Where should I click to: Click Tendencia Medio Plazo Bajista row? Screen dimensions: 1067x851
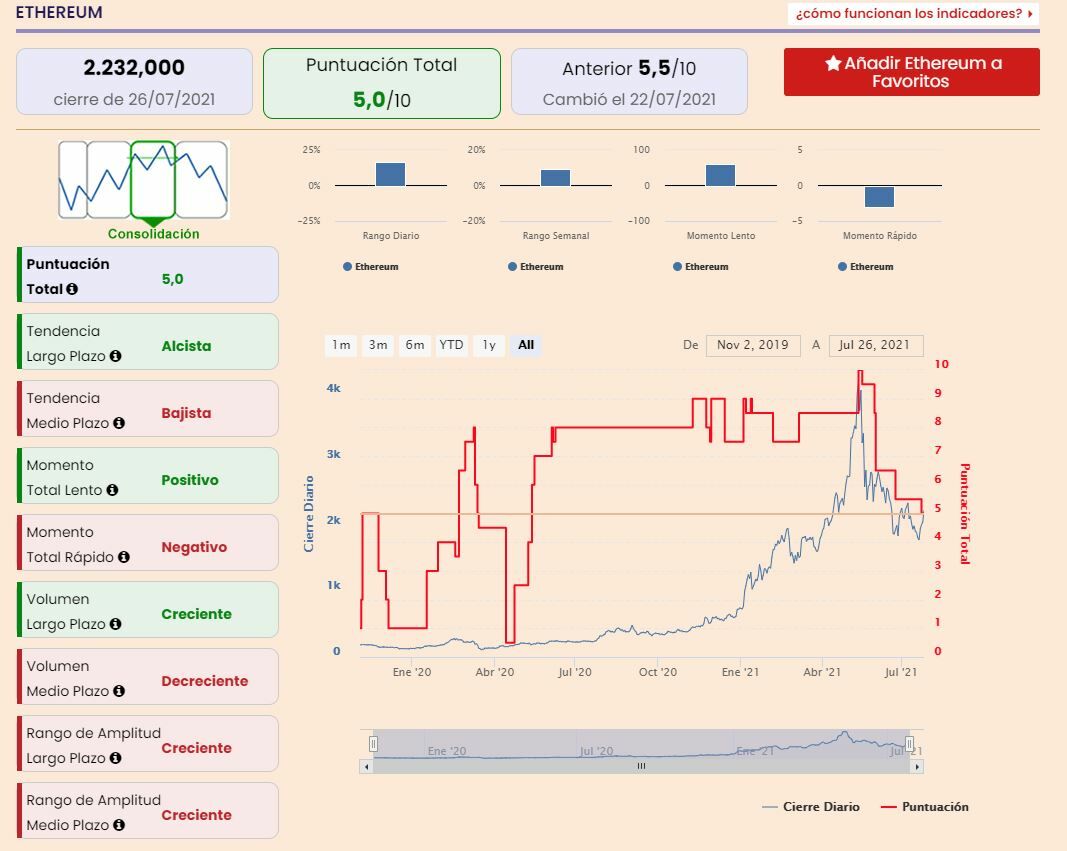click(x=148, y=408)
